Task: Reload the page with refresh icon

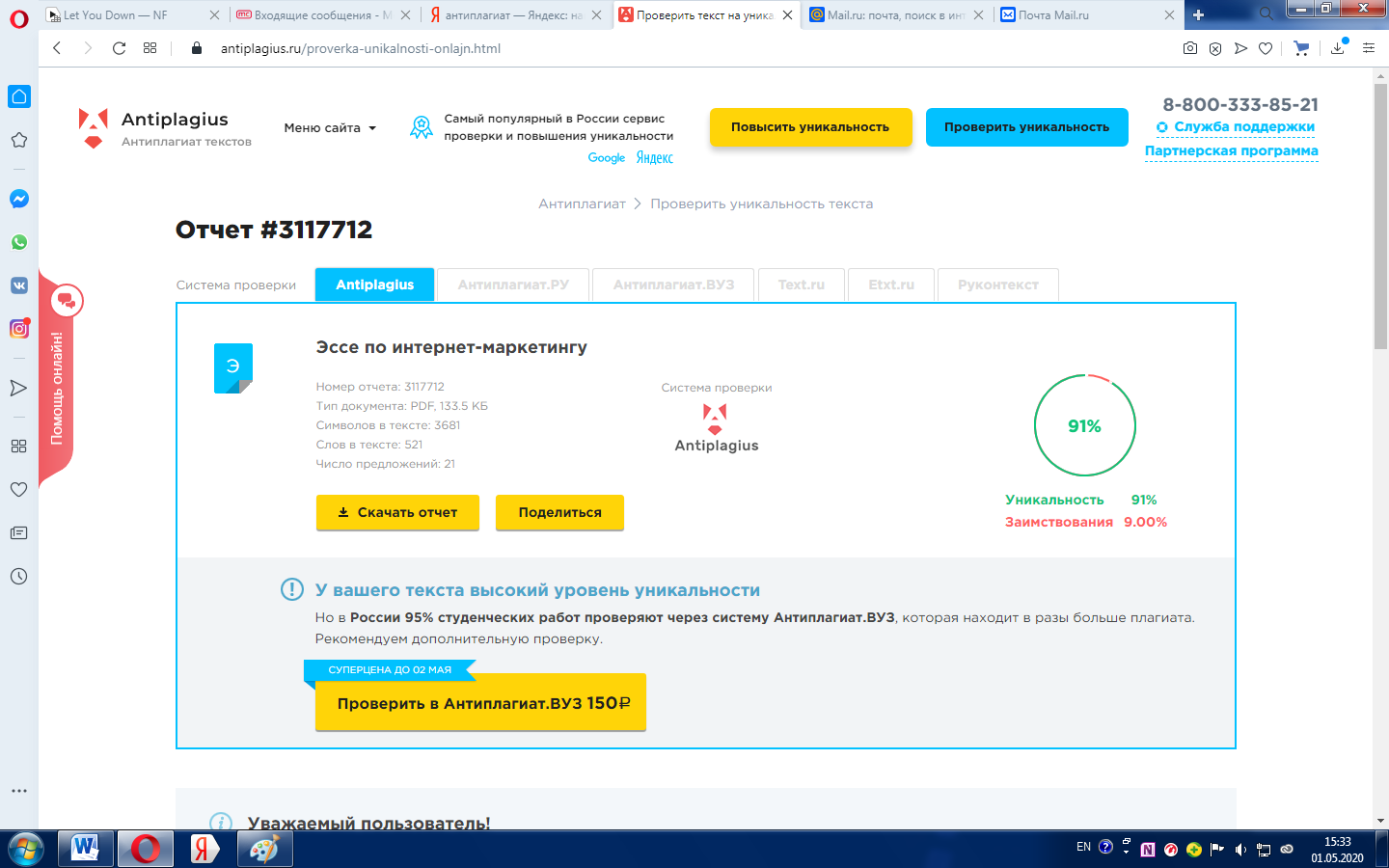Action: pyautogui.click(x=119, y=48)
